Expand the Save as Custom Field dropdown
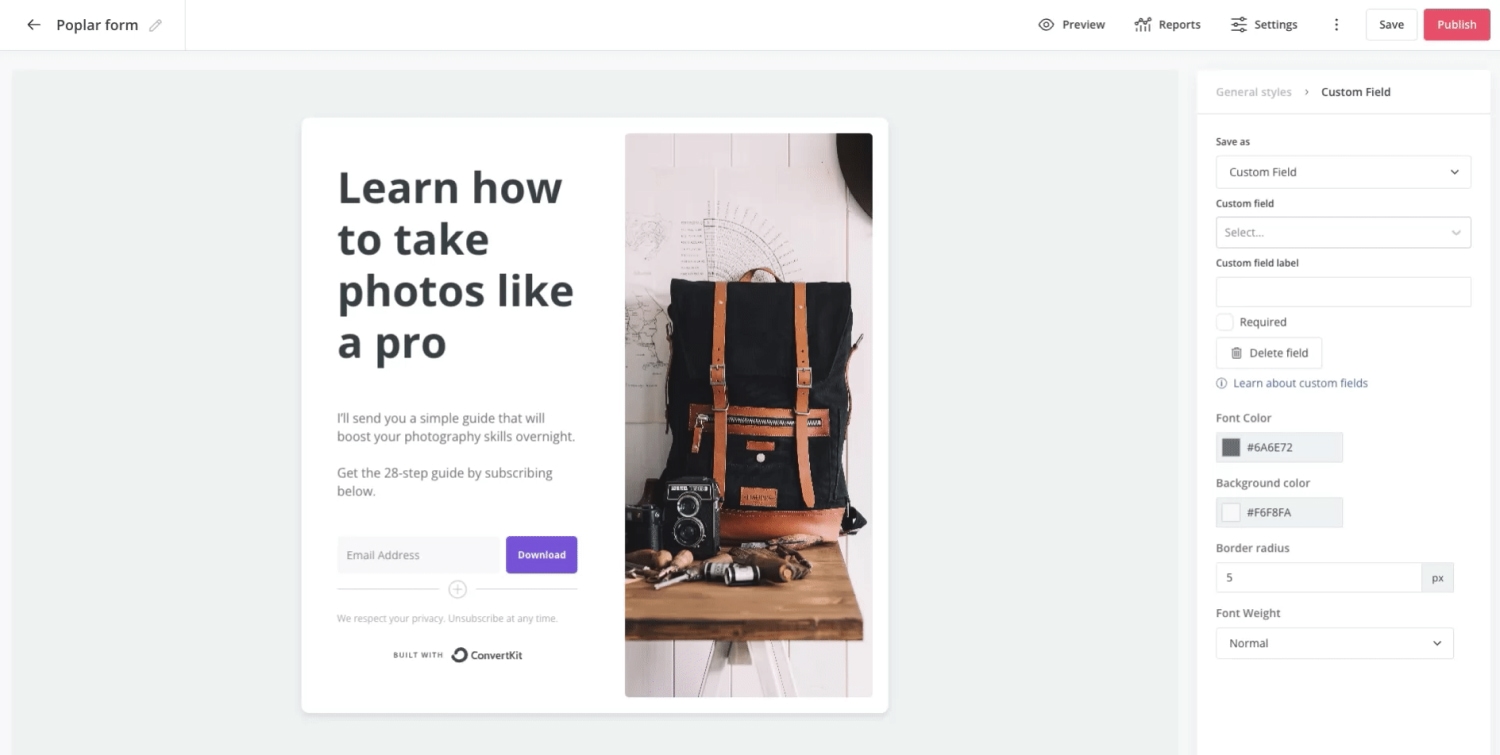Viewport: 1500px width, 755px height. pyautogui.click(x=1343, y=172)
